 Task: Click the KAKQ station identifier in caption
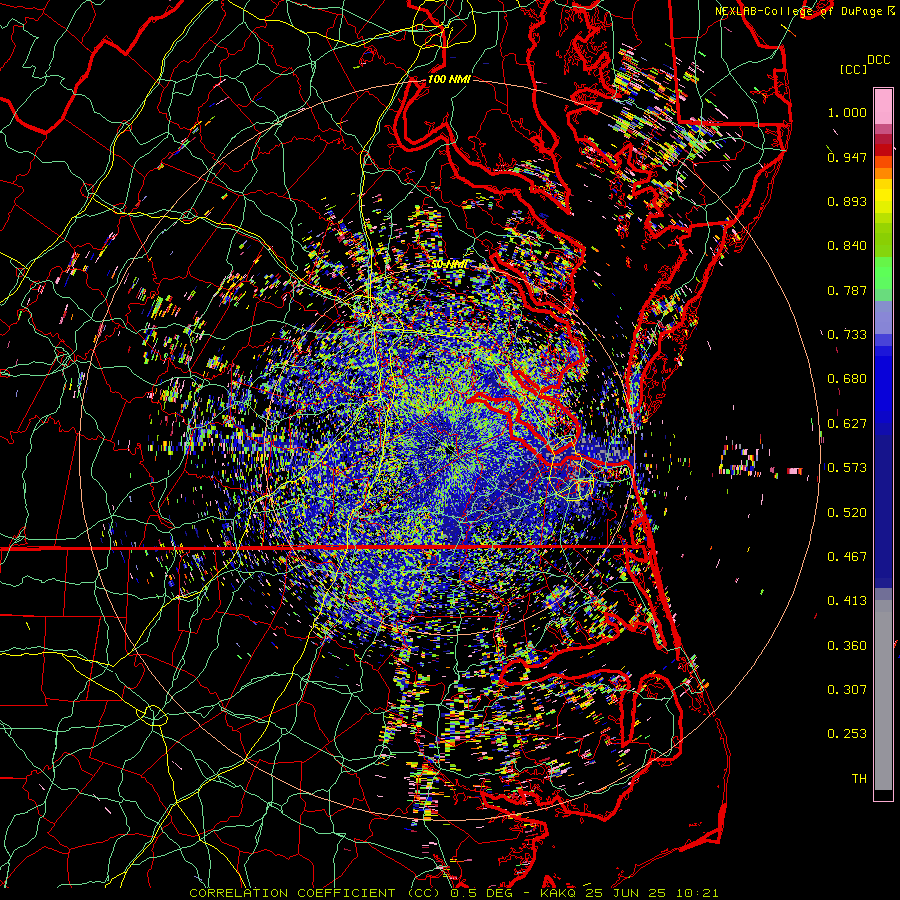tap(560, 893)
